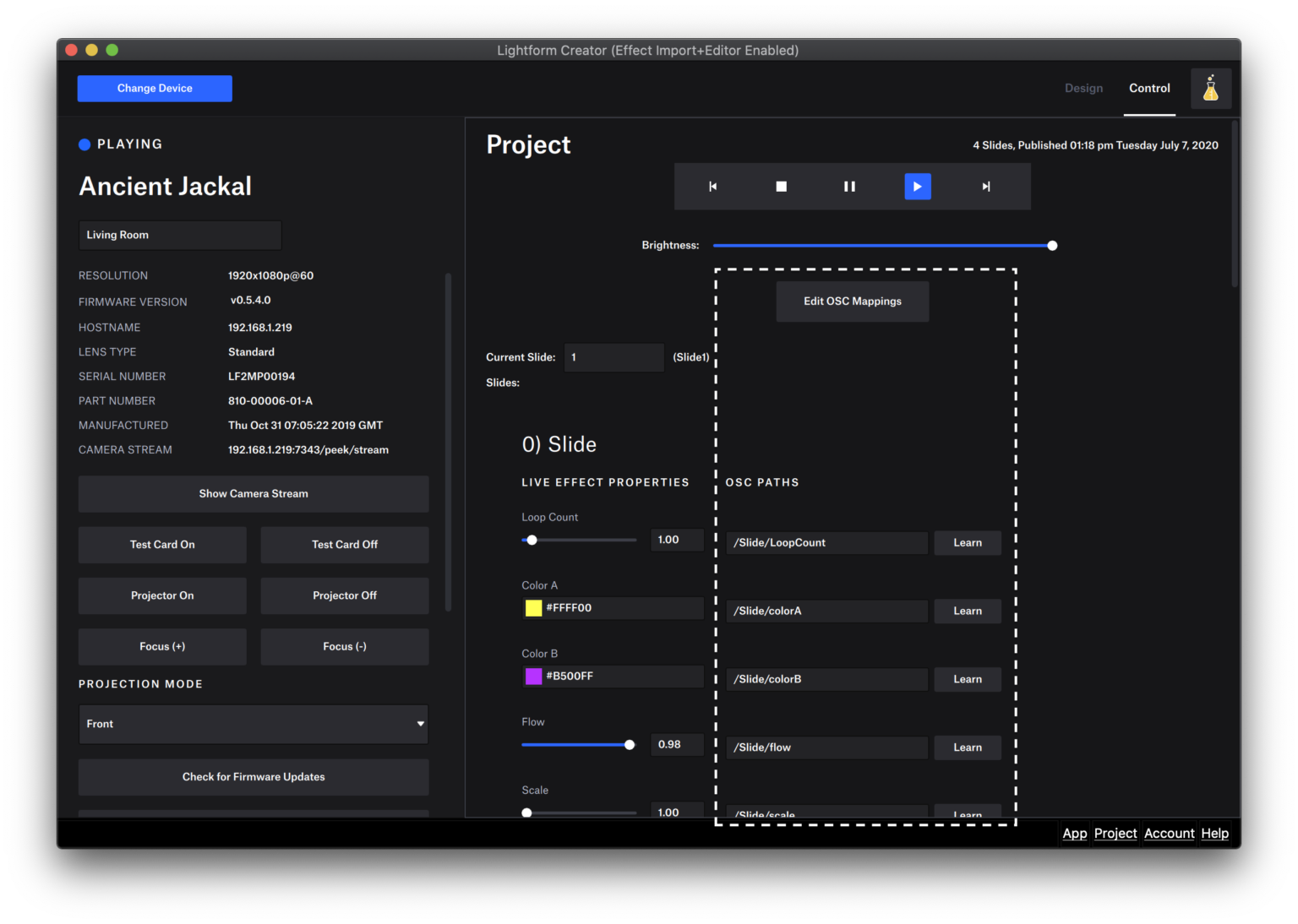Select the Control tab
The image size is (1298, 924).
pyautogui.click(x=1149, y=88)
